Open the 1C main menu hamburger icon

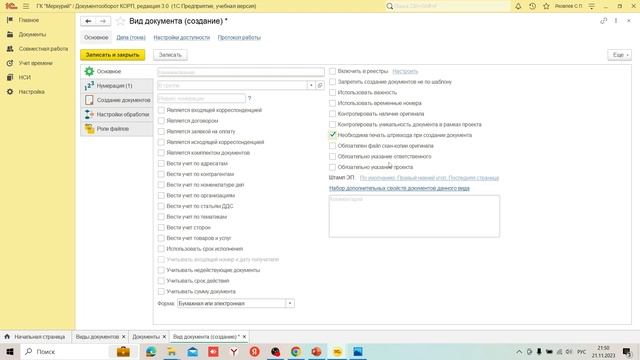[x=26, y=6]
